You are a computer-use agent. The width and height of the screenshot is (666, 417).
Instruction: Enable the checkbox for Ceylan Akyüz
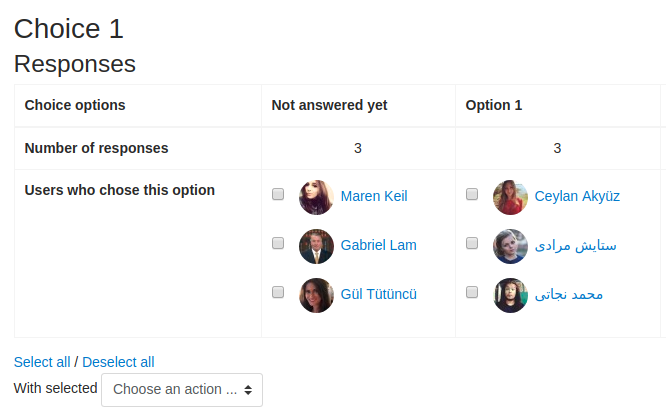pos(472,194)
